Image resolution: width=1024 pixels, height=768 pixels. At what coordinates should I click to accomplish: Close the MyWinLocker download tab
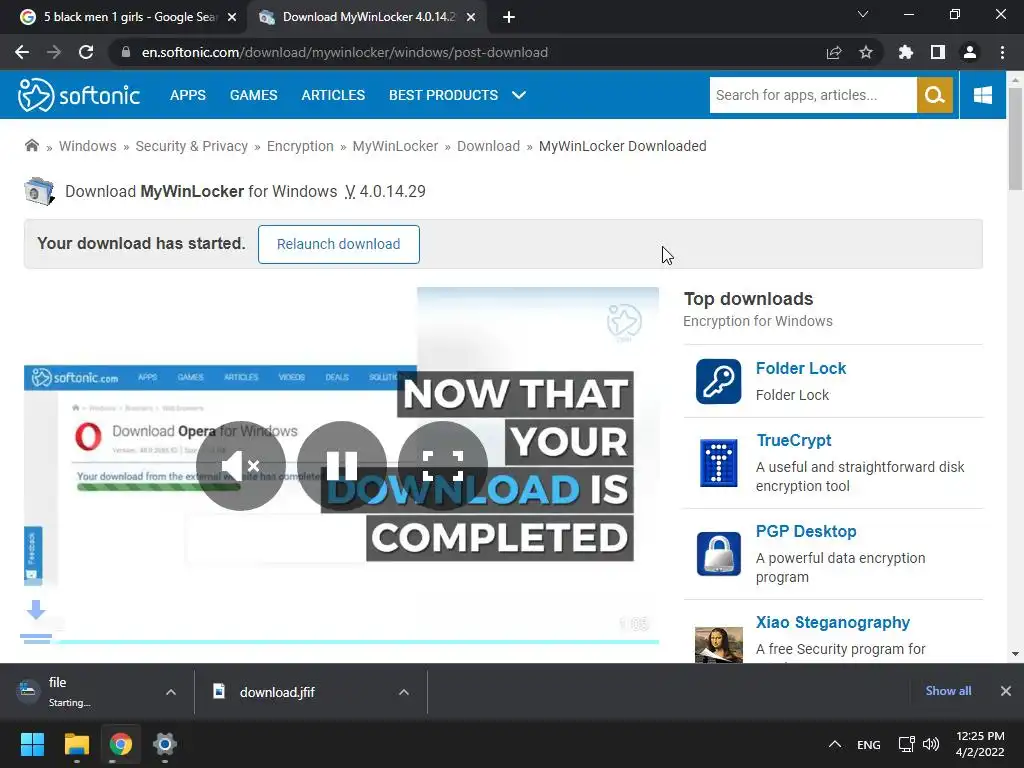[x=471, y=18]
